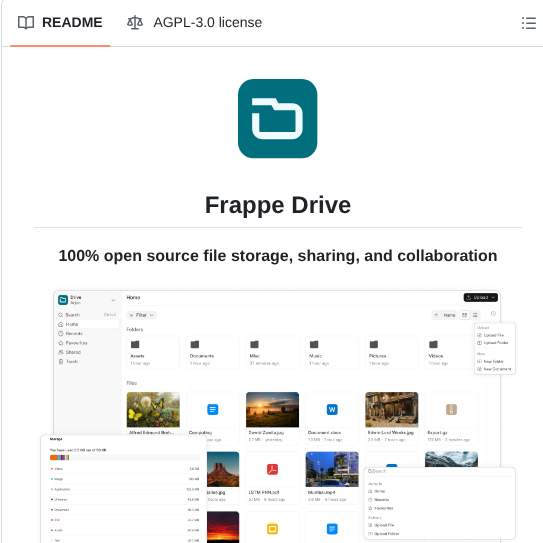
Task: Click the info icon below the Upload button
Action: click(x=493, y=313)
